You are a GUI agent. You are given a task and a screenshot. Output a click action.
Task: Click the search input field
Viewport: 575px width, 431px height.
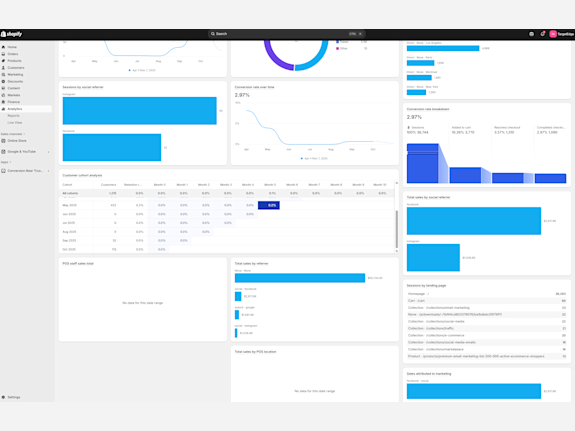pyautogui.click(x=287, y=34)
